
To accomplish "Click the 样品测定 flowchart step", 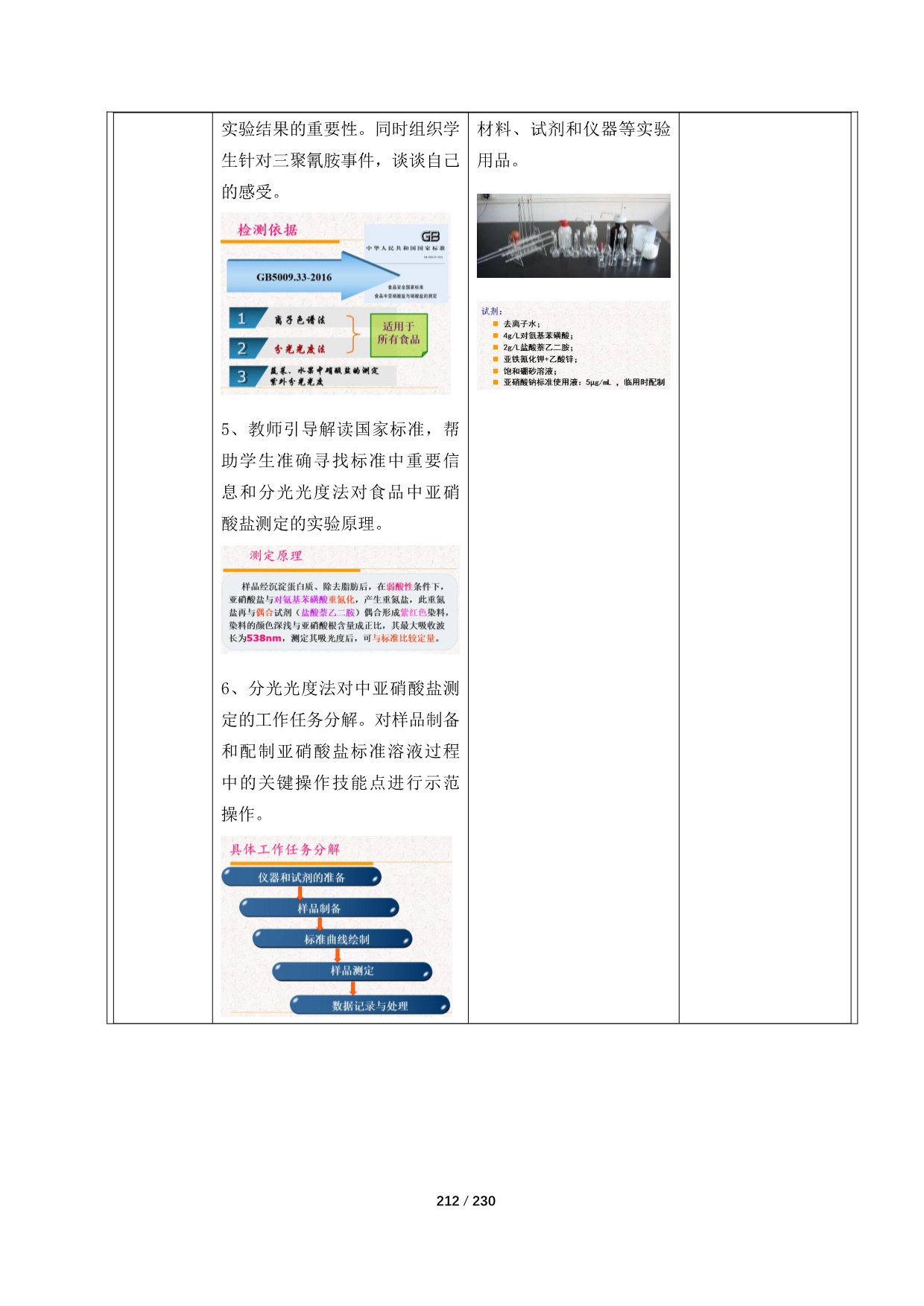I will [x=352, y=971].
